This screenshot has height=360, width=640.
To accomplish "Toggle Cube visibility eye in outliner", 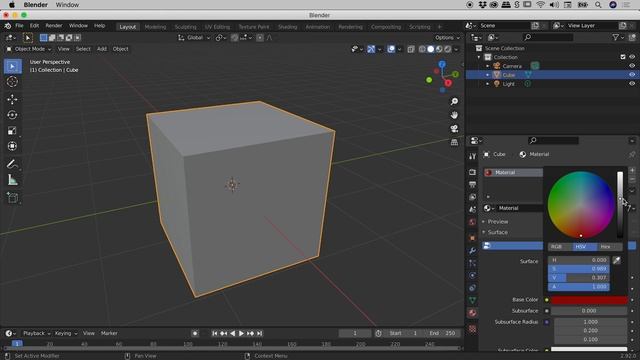I will [x=632, y=75].
